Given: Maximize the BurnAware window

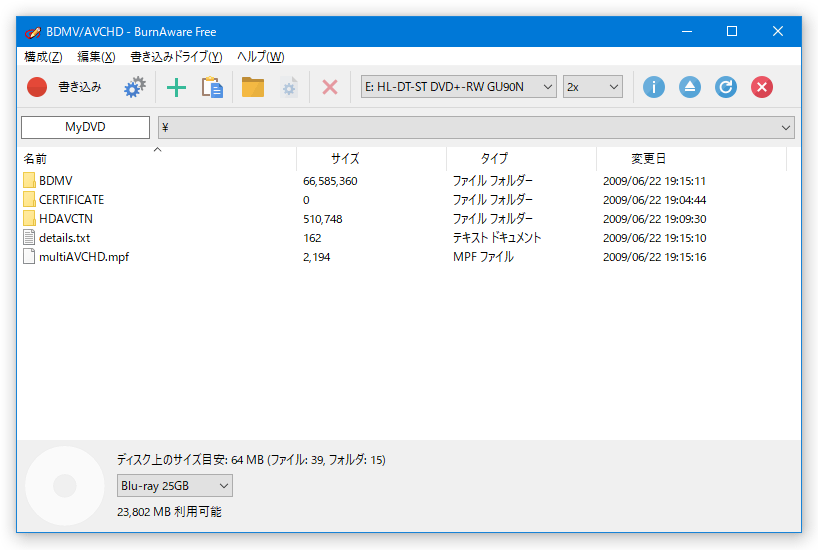Looking at the screenshot, I should coord(732,31).
